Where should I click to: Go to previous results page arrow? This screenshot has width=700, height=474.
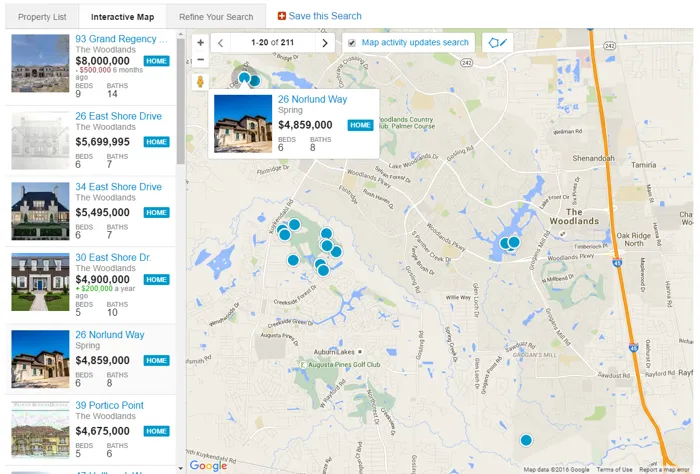pyautogui.click(x=221, y=43)
